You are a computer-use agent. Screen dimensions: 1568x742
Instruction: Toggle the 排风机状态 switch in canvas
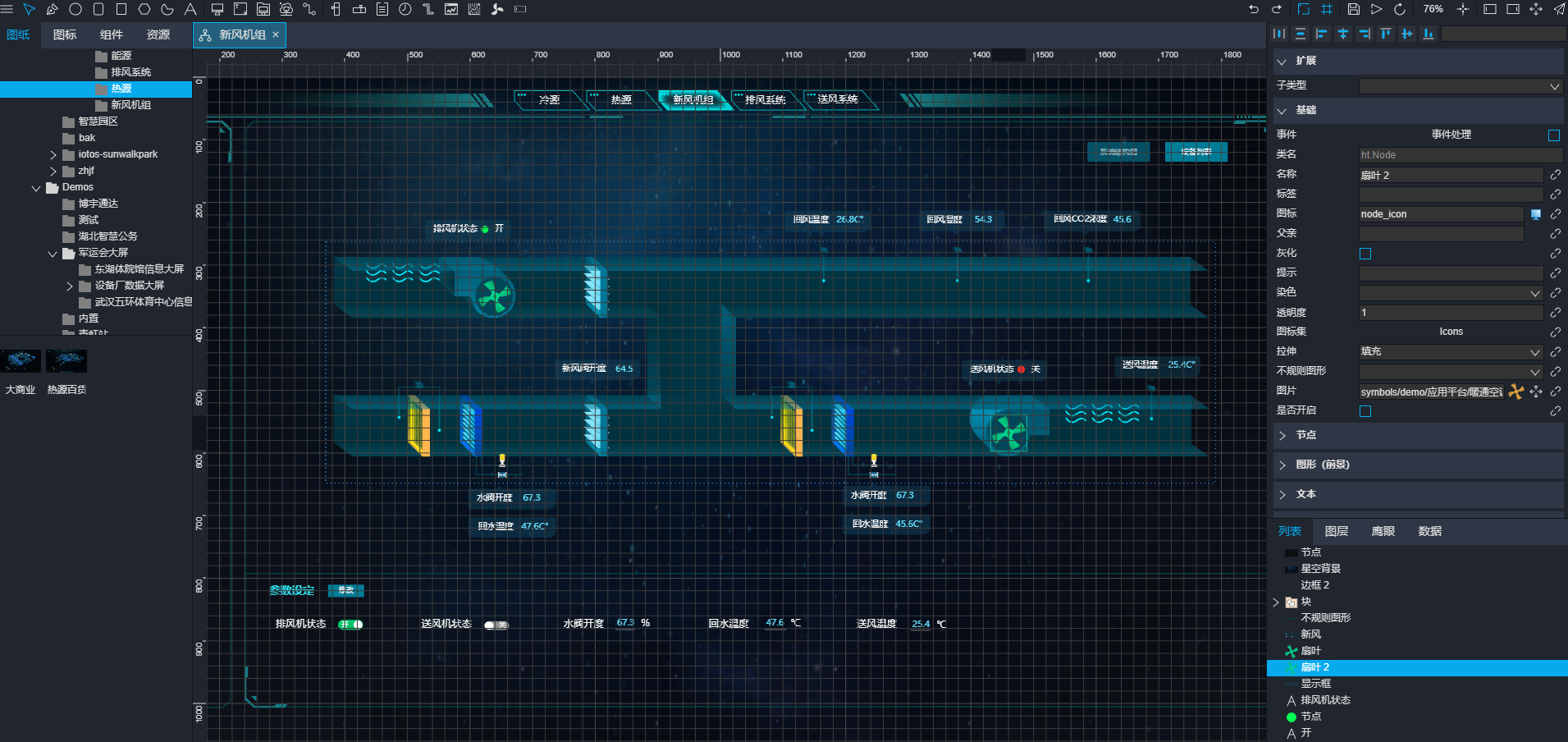350,625
